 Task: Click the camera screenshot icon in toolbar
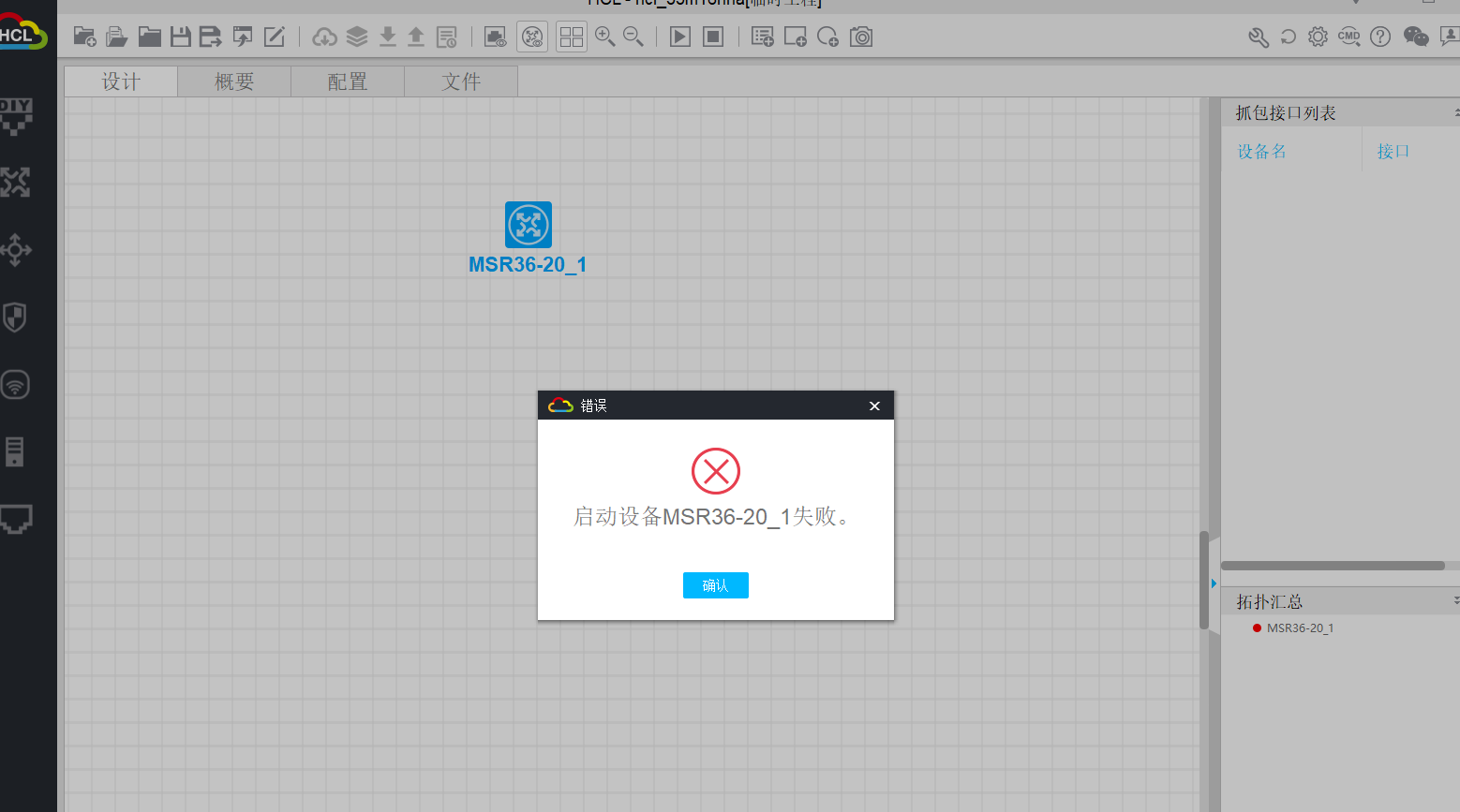[861, 37]
